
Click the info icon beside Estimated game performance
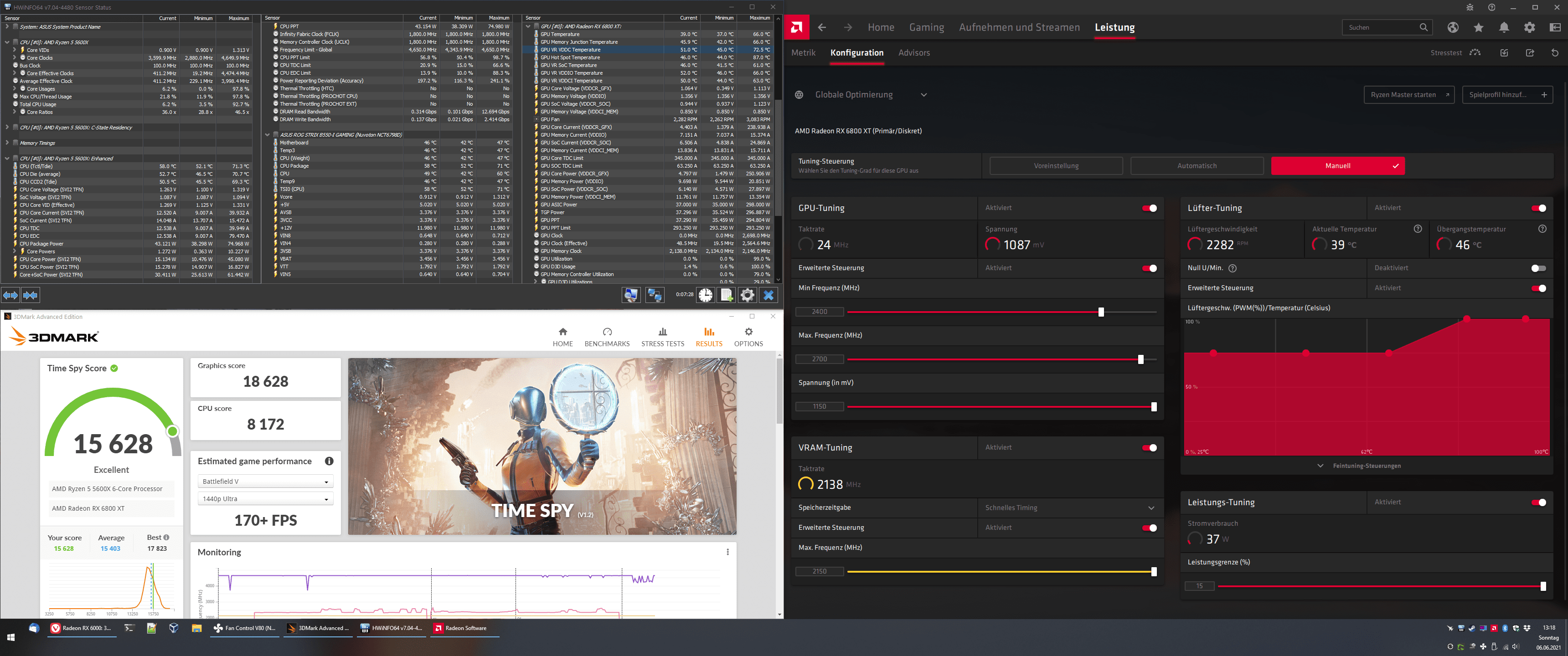point(329,461)
